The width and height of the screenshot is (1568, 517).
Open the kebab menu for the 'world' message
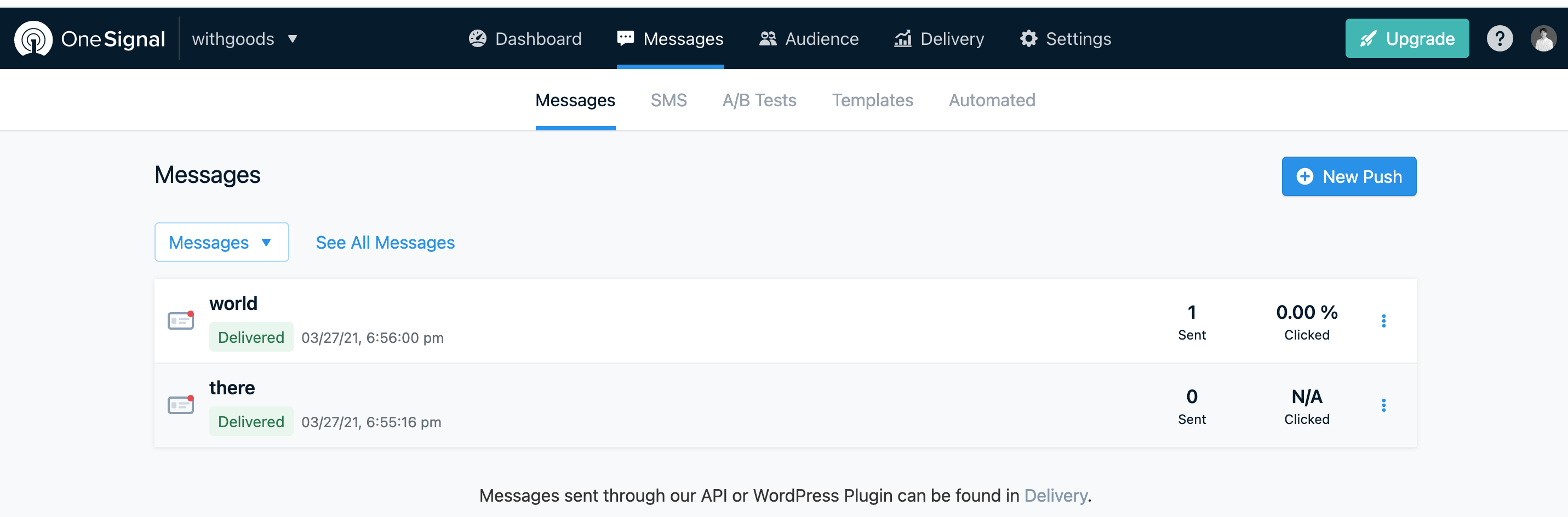tap(1384, 320)
